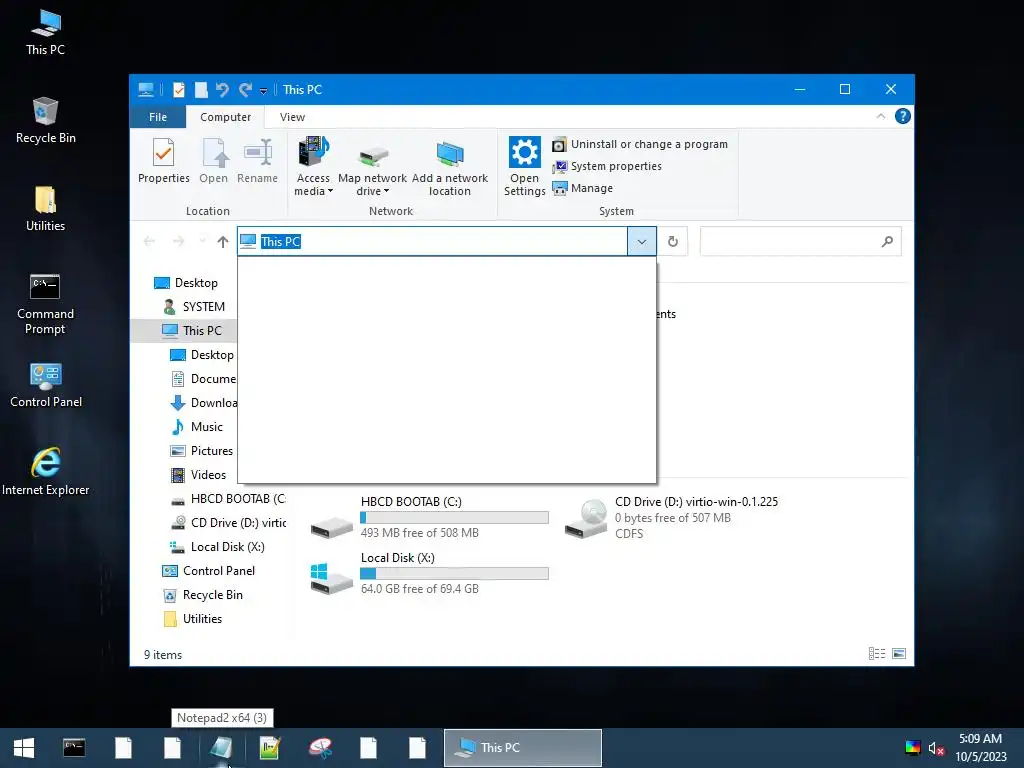Click the Forward navigation arrow
This screenshot has width=1024, height=768.
178,242
